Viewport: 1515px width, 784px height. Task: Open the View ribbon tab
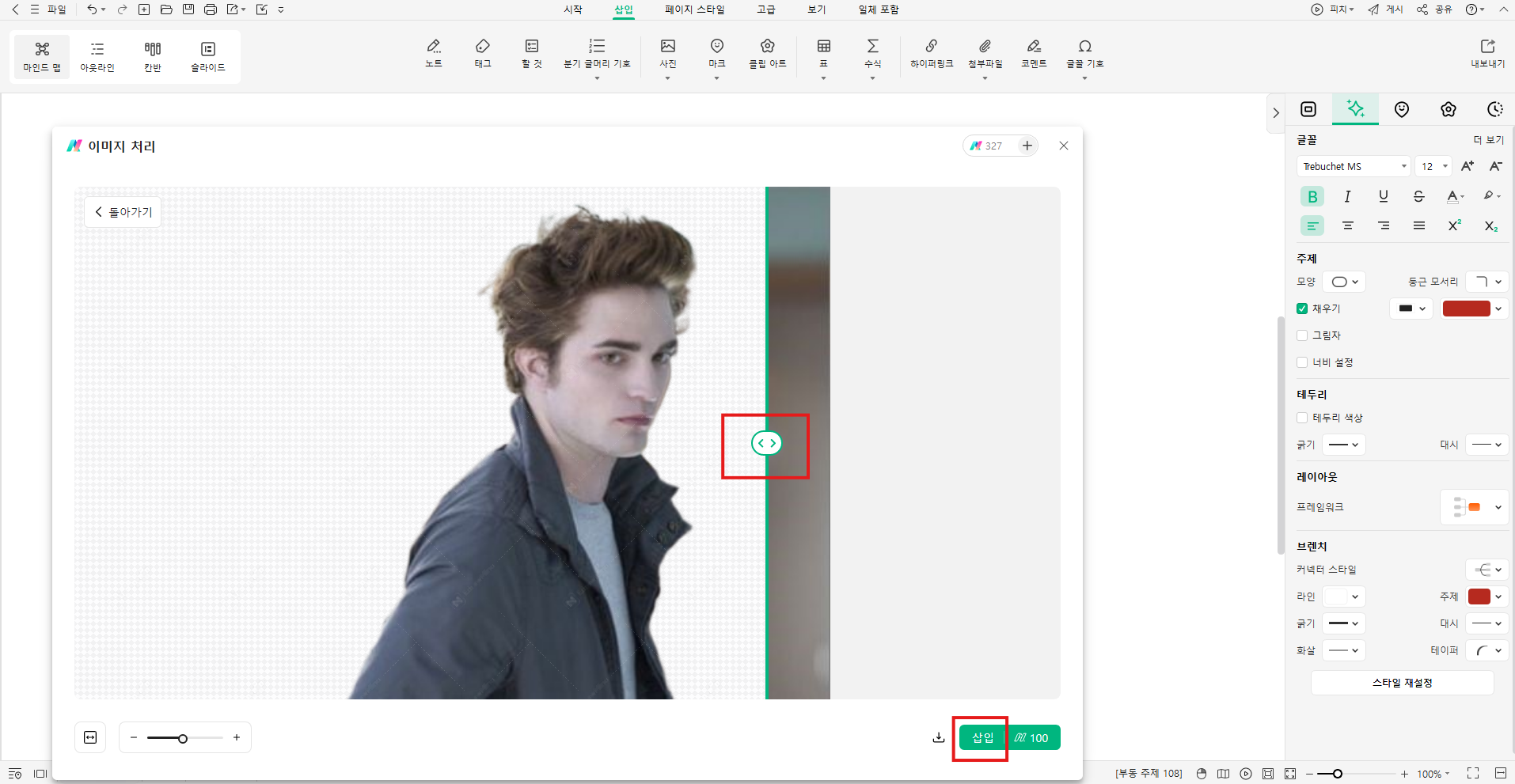[817, 9]
